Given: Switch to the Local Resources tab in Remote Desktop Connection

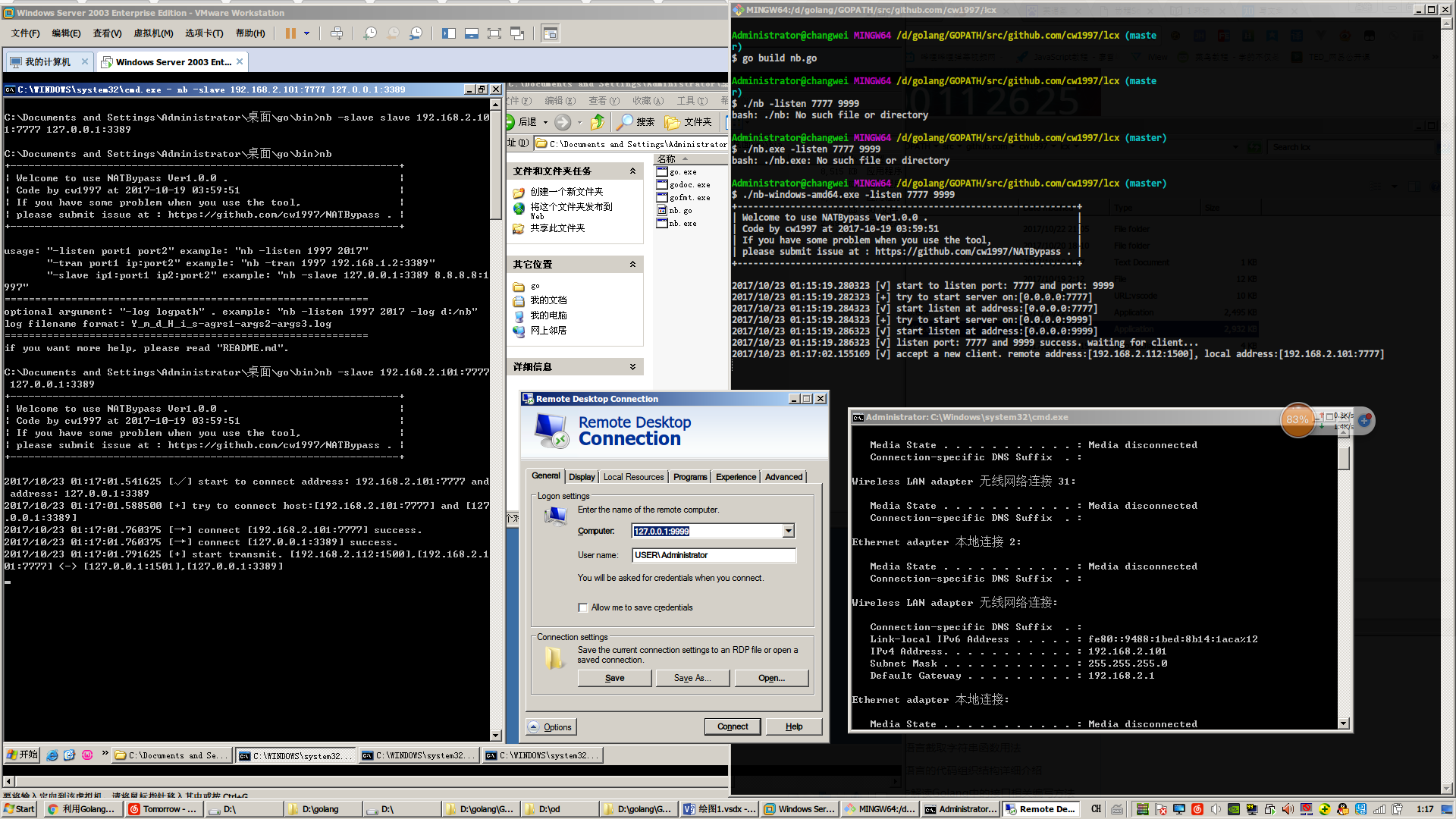Looking at the screenshot, I should (x=633, y=477).
